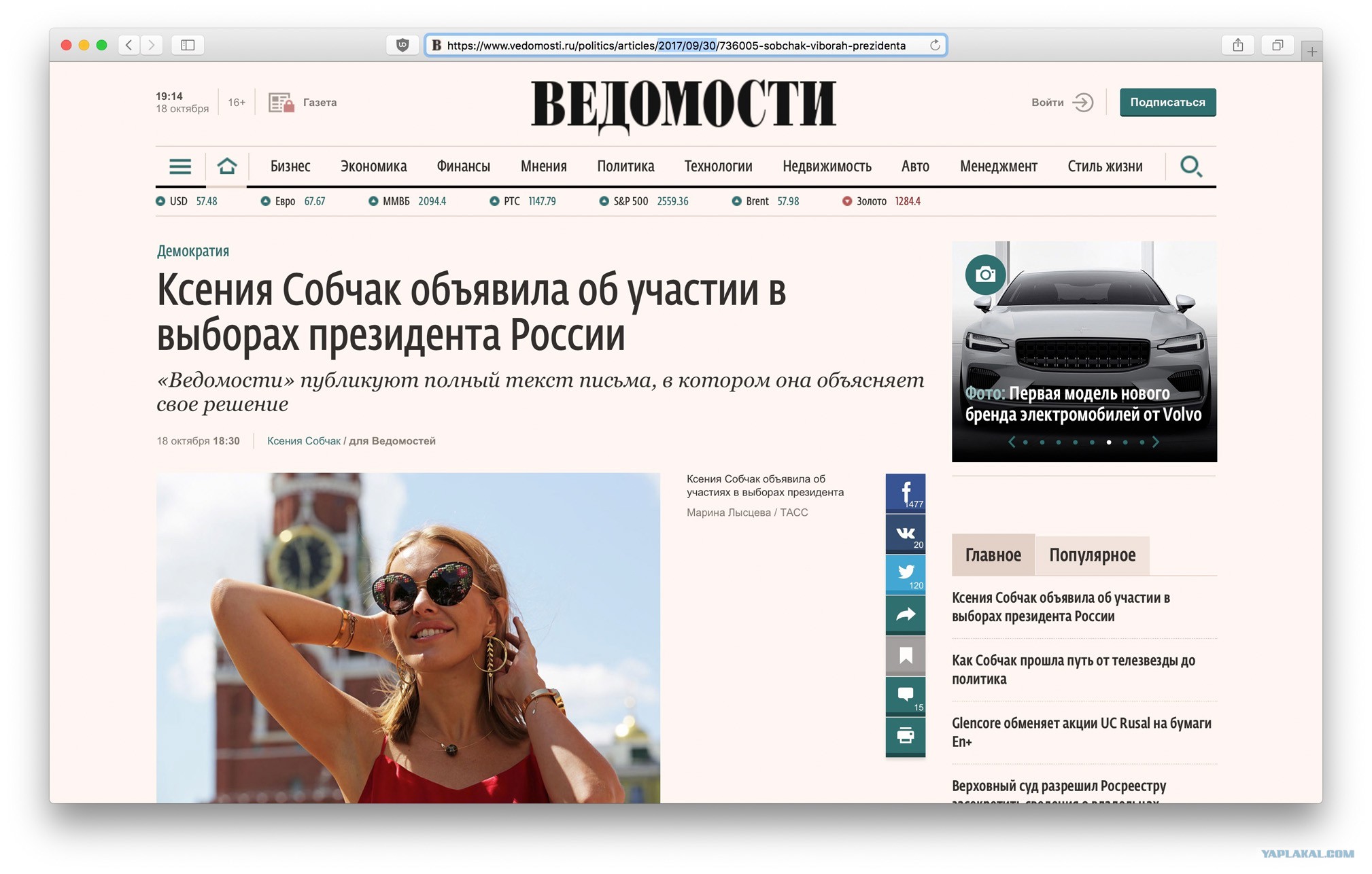The width and height of the screenshot is (1372, 874).
Task: Open site search with the magnifier icon
Action: (1190, 167)
